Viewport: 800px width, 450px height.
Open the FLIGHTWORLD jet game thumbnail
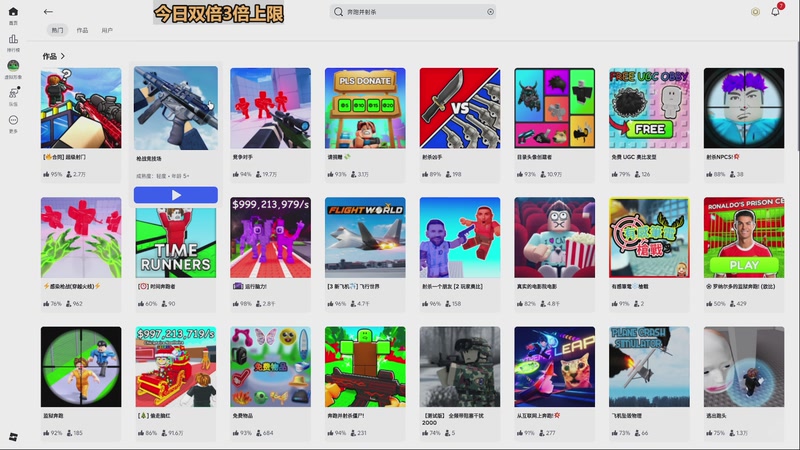(365, 238)
